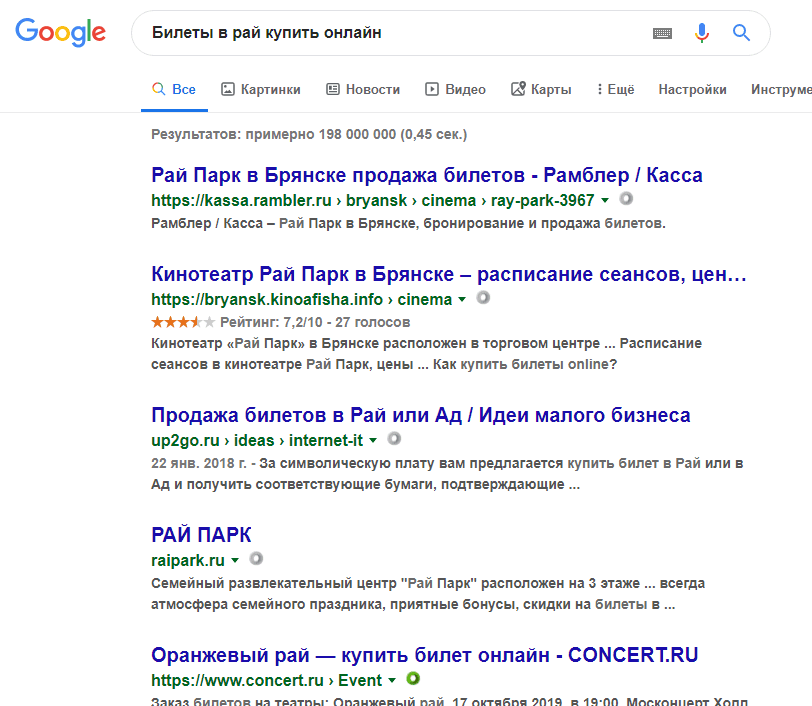Click the Google logo
This screenshot has width=812, height=706.
(60, 32)
